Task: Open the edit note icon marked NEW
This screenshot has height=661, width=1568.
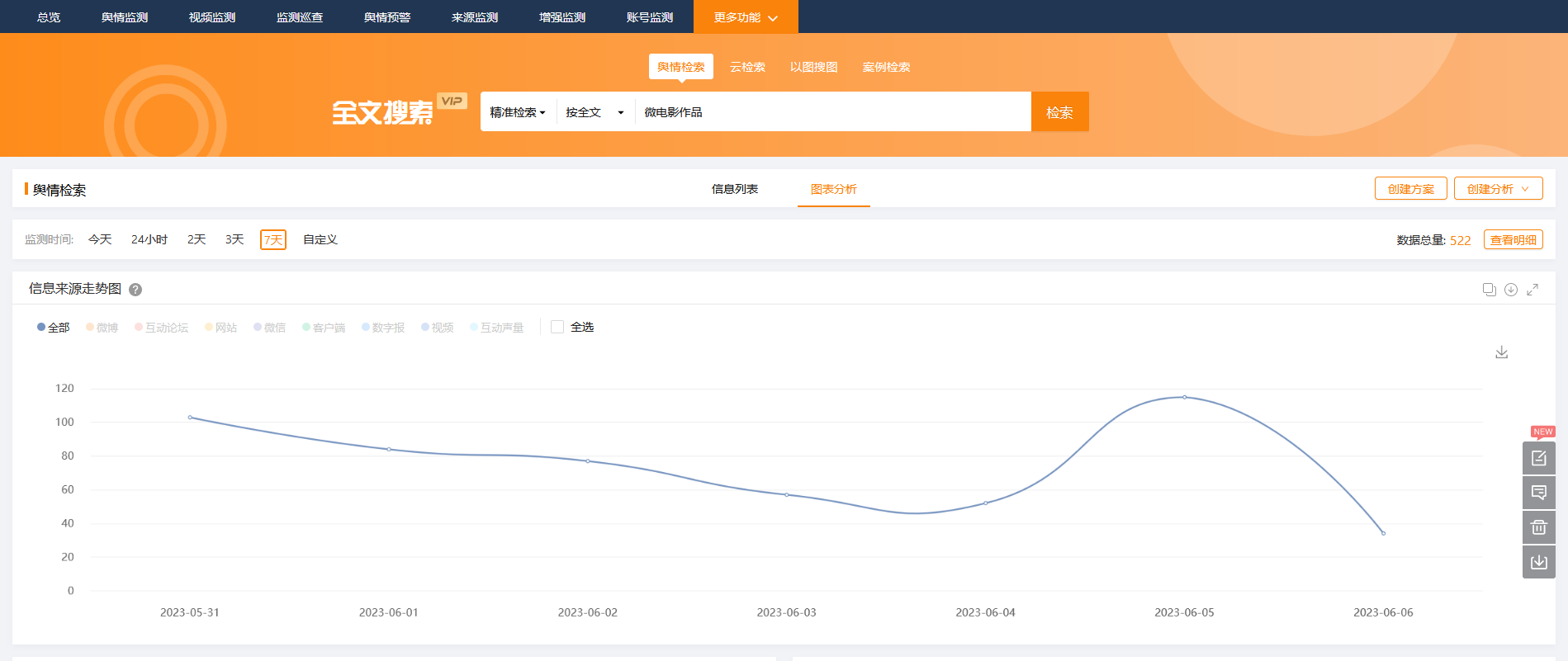Action: point(1538,458)
